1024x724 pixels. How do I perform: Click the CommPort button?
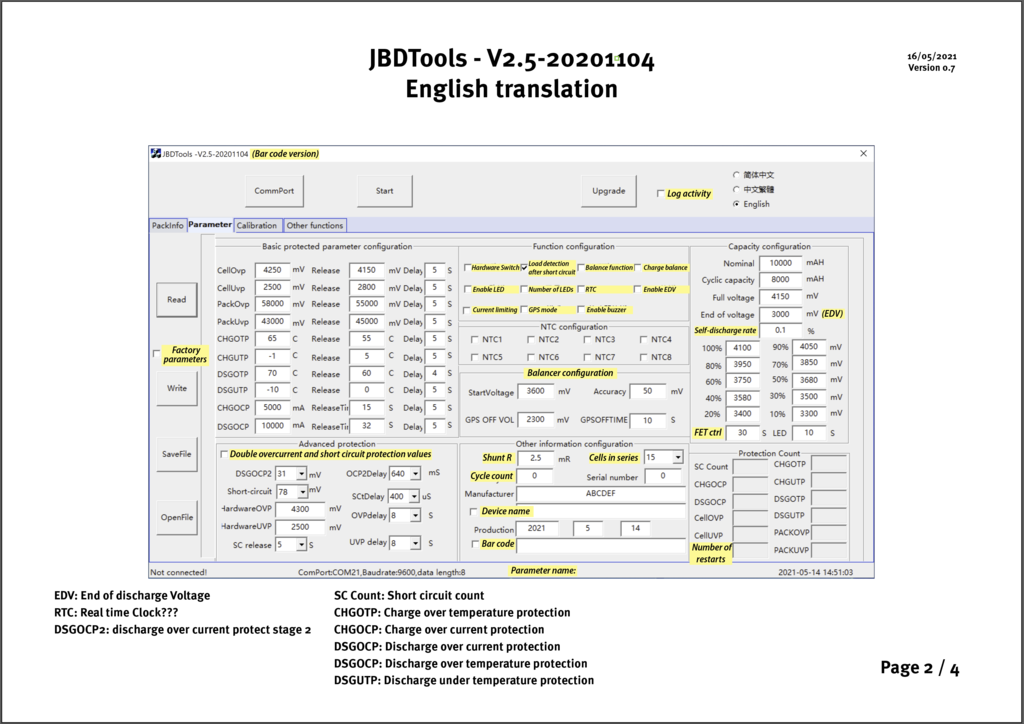point(274,191)
